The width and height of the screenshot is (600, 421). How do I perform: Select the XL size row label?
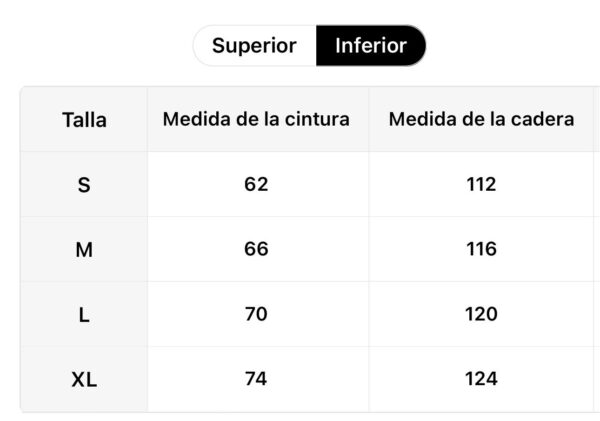point(84,380)
